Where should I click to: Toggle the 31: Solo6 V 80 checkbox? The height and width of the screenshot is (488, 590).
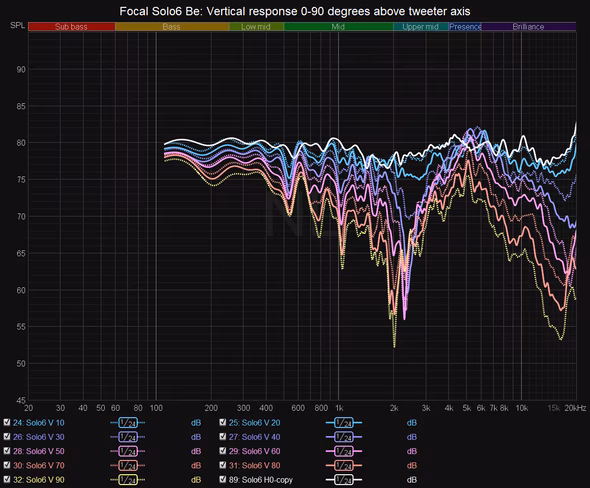tap(223, 465)
